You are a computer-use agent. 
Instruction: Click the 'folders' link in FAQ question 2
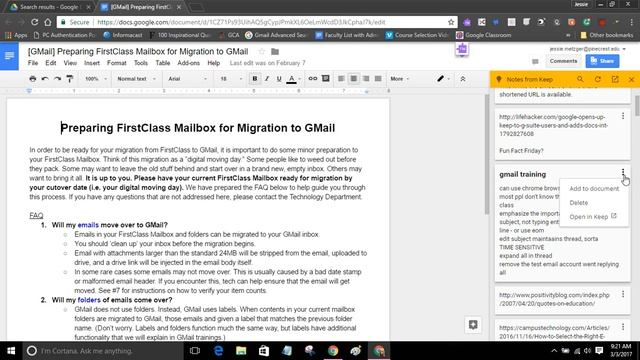[x=89, y=300]
